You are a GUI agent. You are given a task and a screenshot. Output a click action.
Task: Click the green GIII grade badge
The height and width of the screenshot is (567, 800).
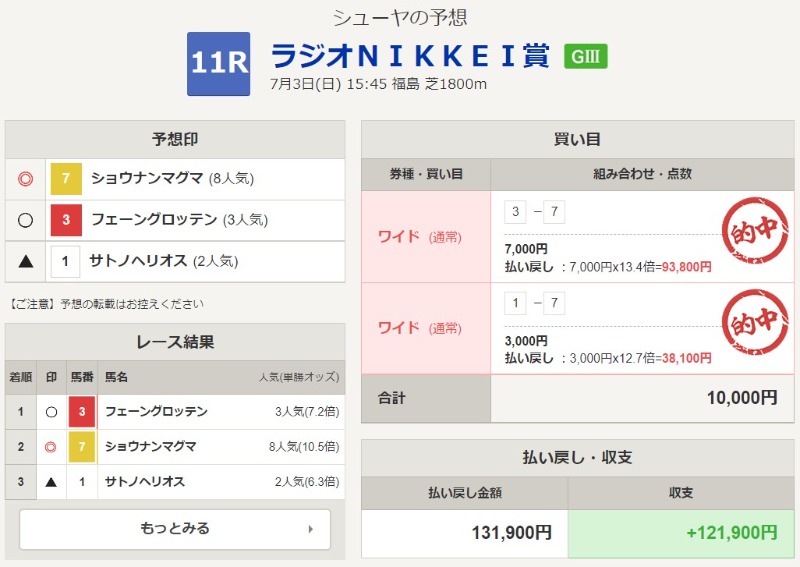click(586, 56)
